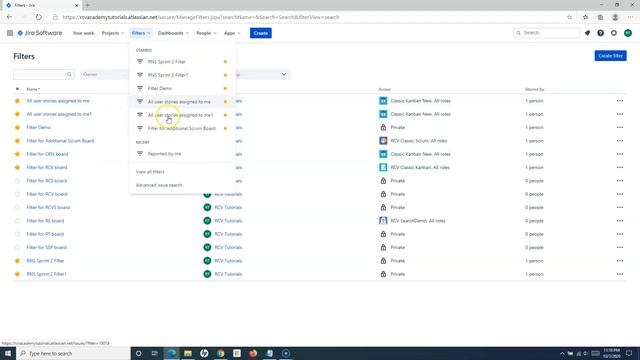The width and height of the screenshot is (640, 360).
Task: Open Firefox from the taskbar
Action: 253,353
